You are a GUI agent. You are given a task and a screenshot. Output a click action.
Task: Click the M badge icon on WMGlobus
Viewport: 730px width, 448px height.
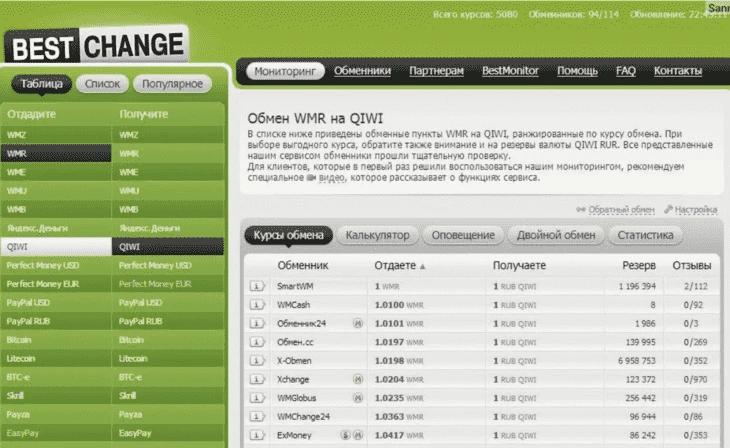358,398
